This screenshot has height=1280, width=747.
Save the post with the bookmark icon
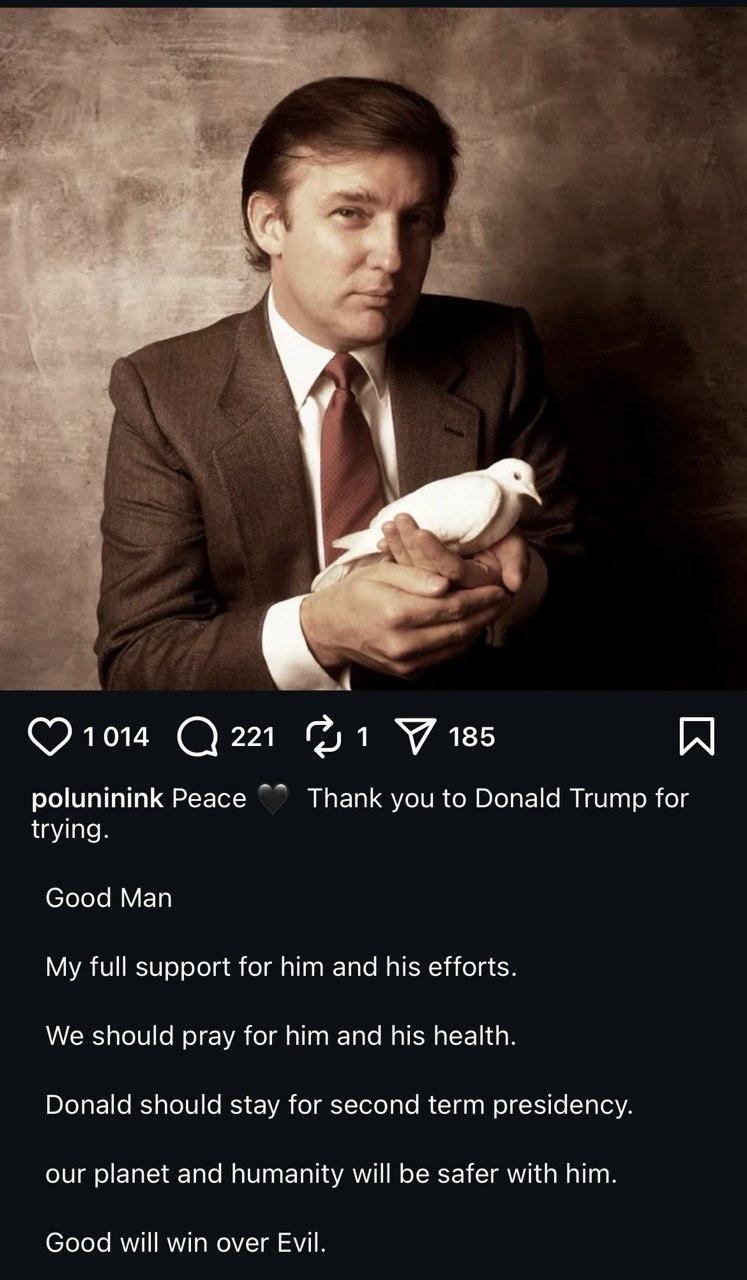(697, 737)
